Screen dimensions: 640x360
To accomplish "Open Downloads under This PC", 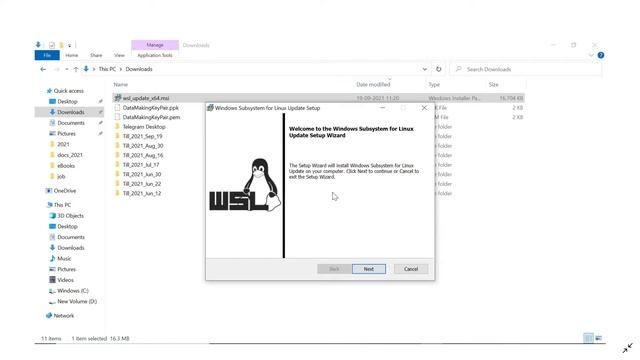I will pos(70,248).
